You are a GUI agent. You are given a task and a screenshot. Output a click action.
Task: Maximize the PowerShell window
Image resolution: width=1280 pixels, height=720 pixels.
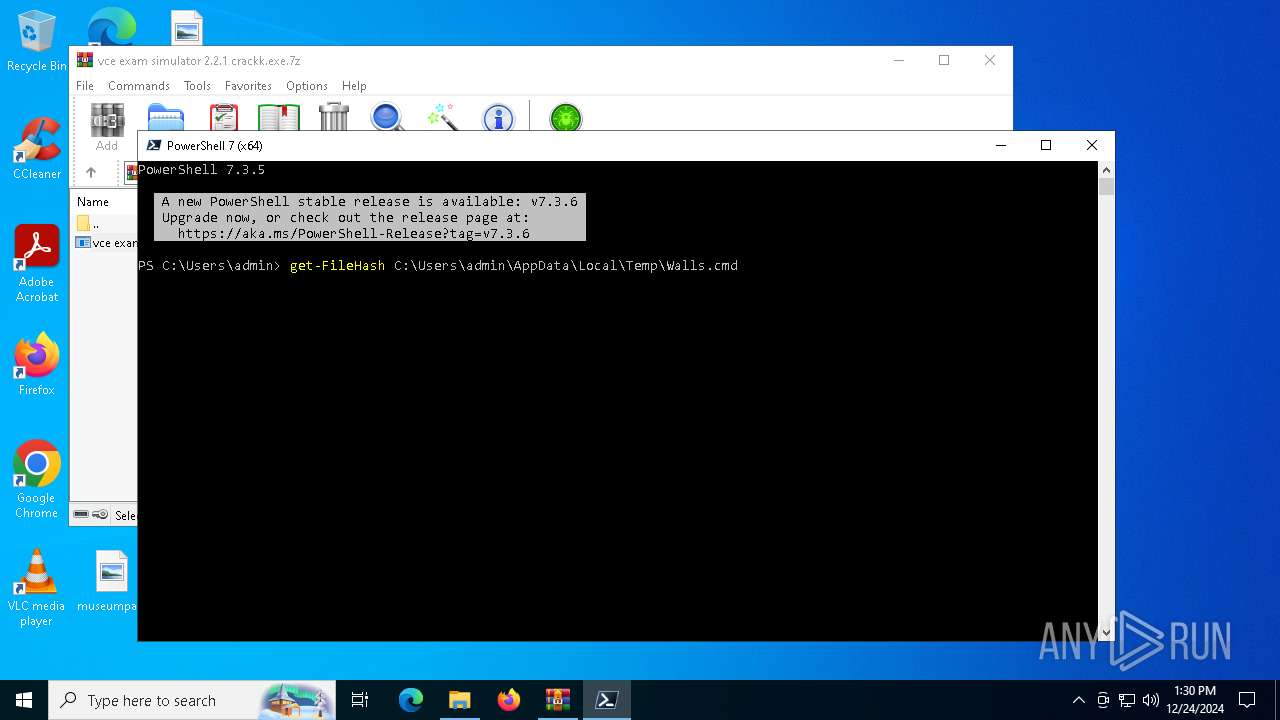[1046, 145]
